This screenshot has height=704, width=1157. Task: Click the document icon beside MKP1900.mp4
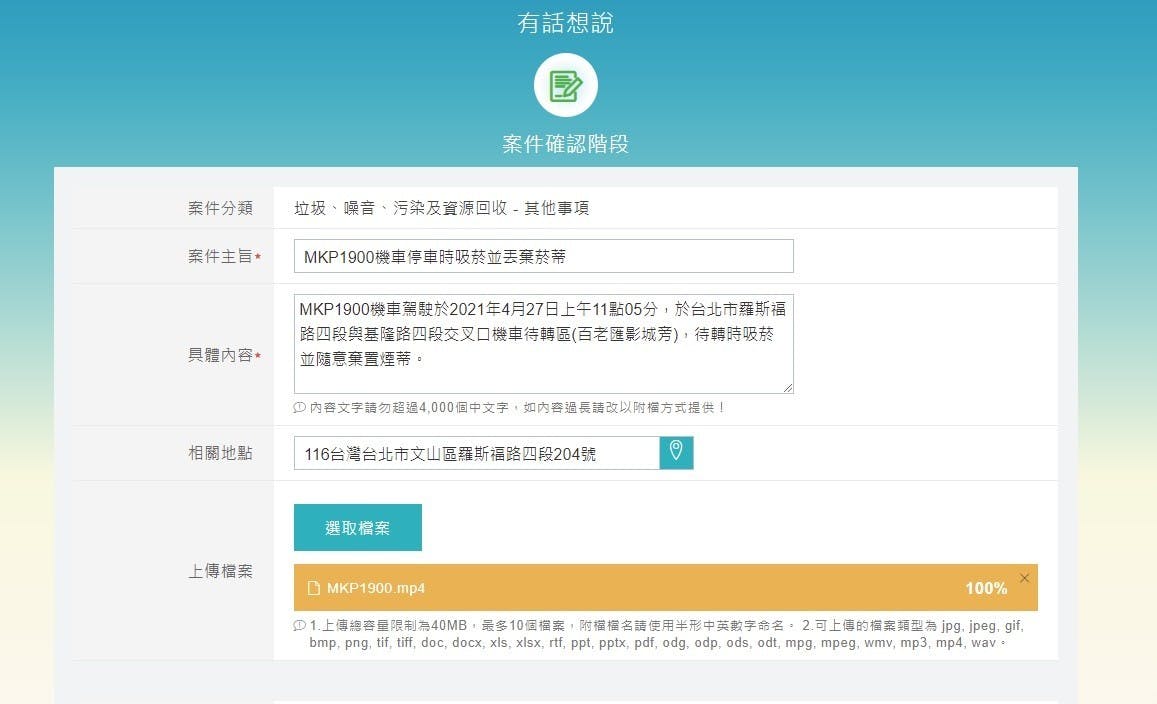coord(313,588)
